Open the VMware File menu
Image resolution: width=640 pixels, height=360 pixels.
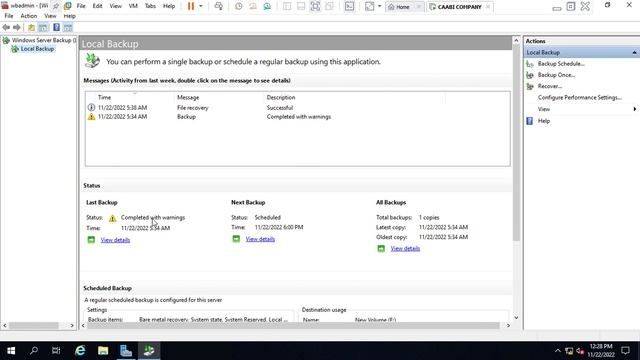click(81, 6)
